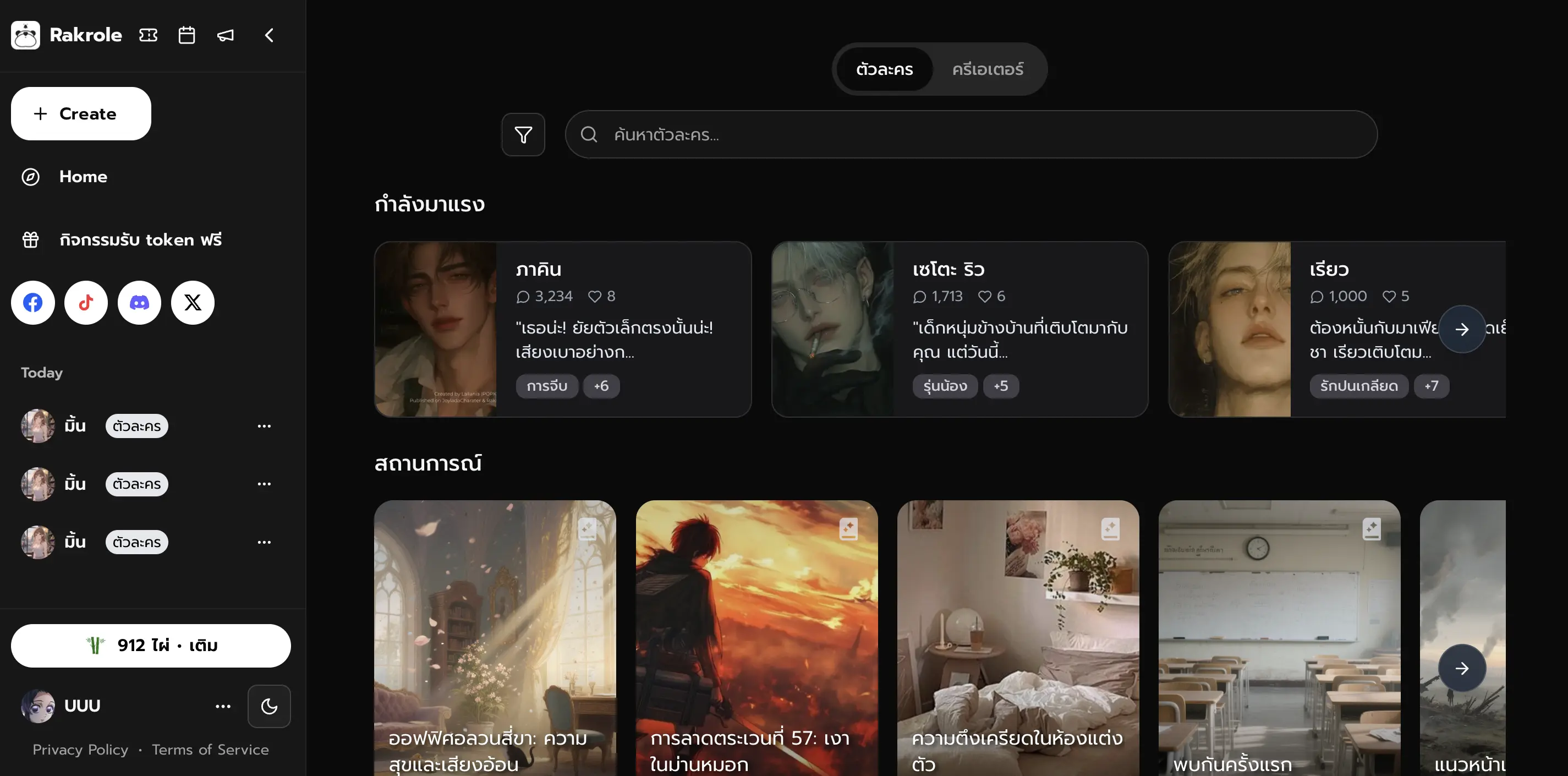Click the Create button

[x=81, y=114]
